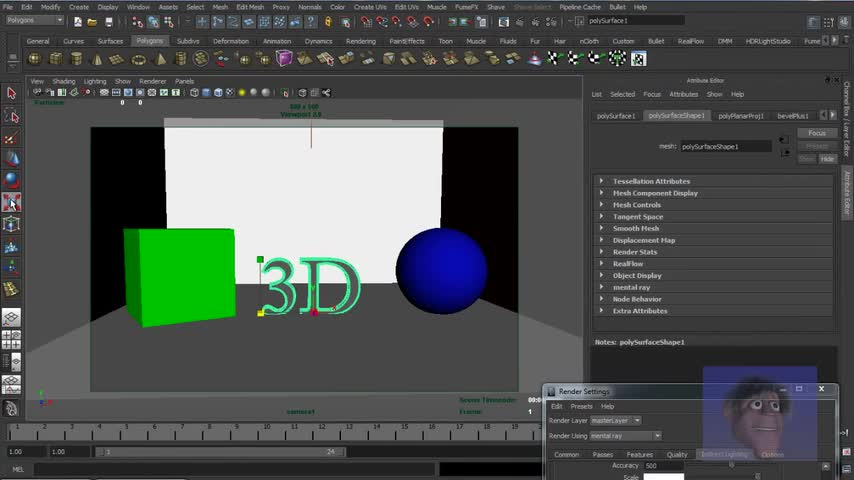Click the yellow light bulb viewport icon

tap(242, 93)
